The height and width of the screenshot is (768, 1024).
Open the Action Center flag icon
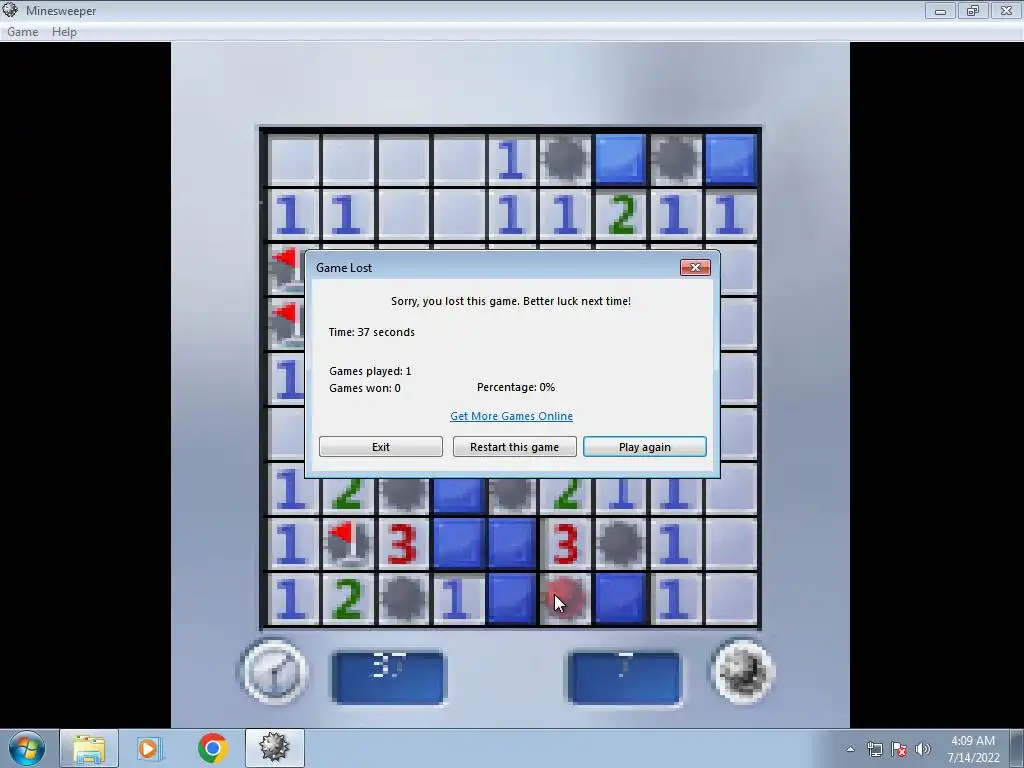tap(899, 750)
